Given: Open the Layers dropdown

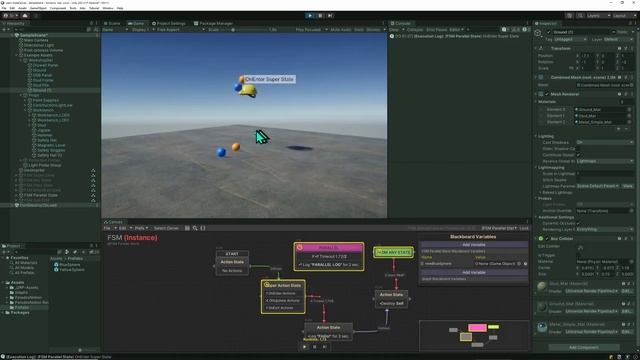Looking at the screenshot, I should coord(598,16).
